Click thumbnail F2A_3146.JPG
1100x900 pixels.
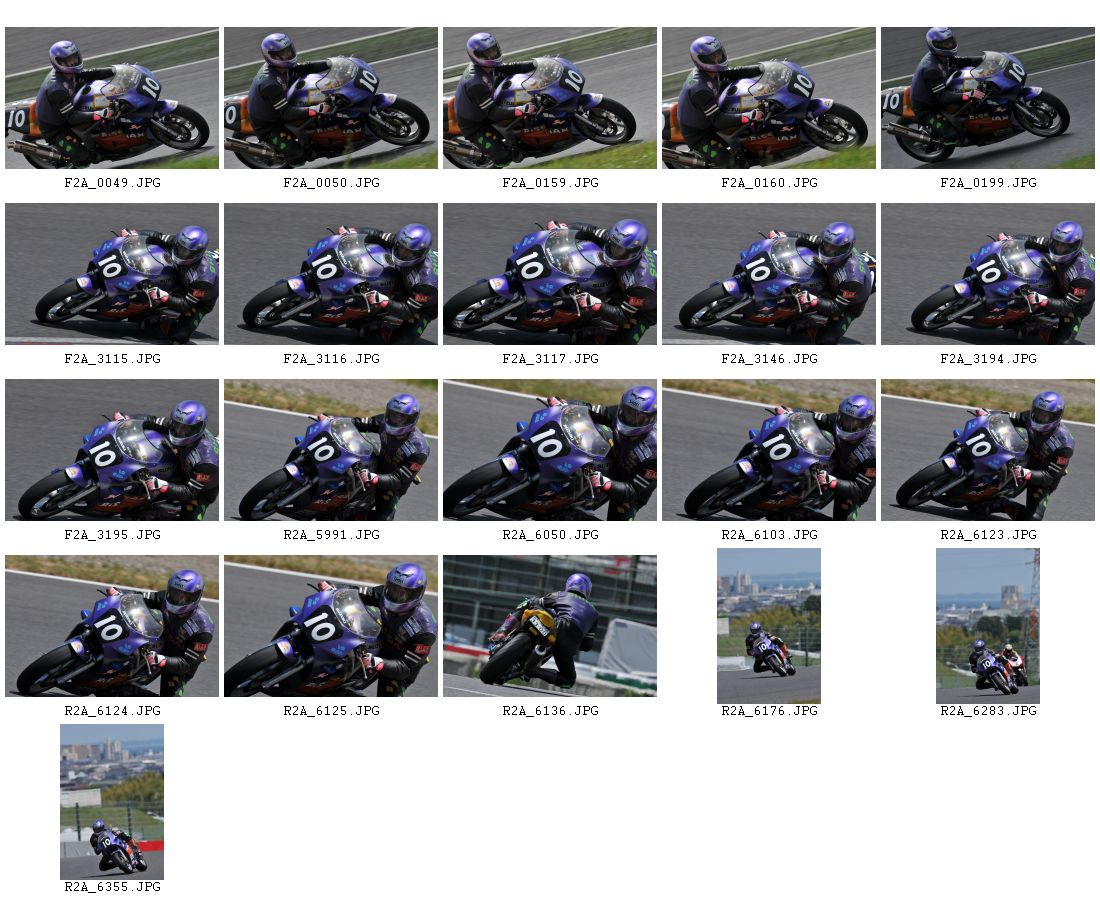click(768, 274)
